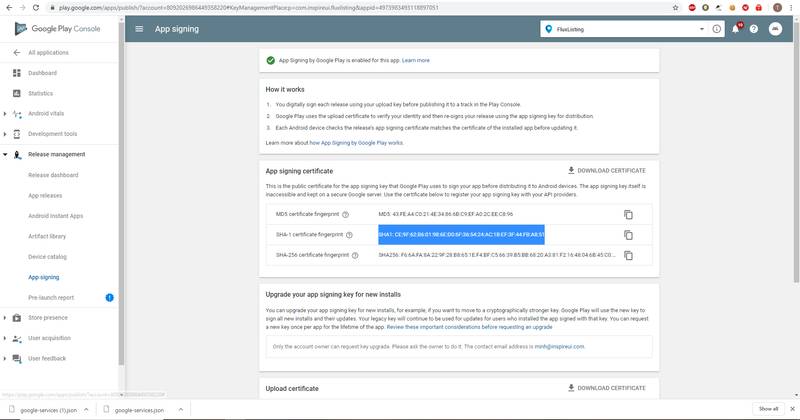Open the help question mark icon

[754, 29]
